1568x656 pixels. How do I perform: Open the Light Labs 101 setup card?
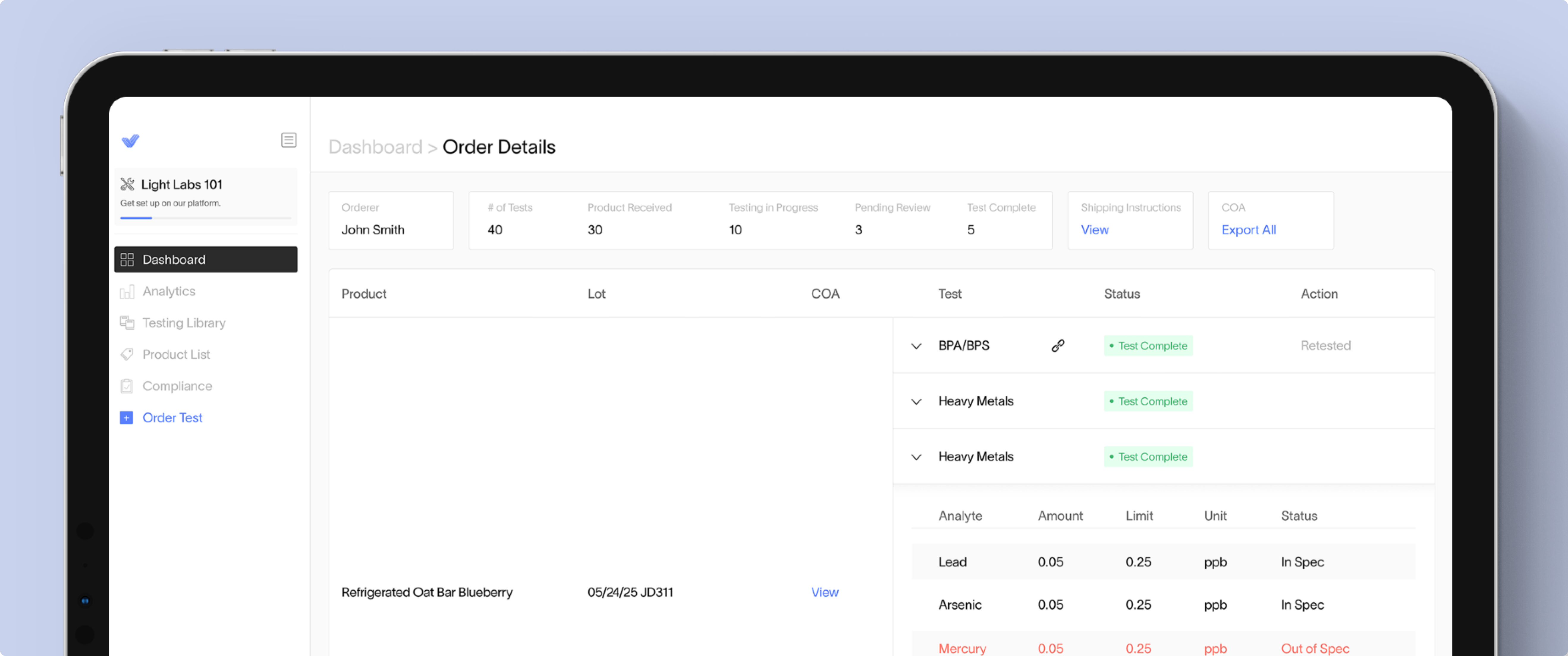[206, 196]
